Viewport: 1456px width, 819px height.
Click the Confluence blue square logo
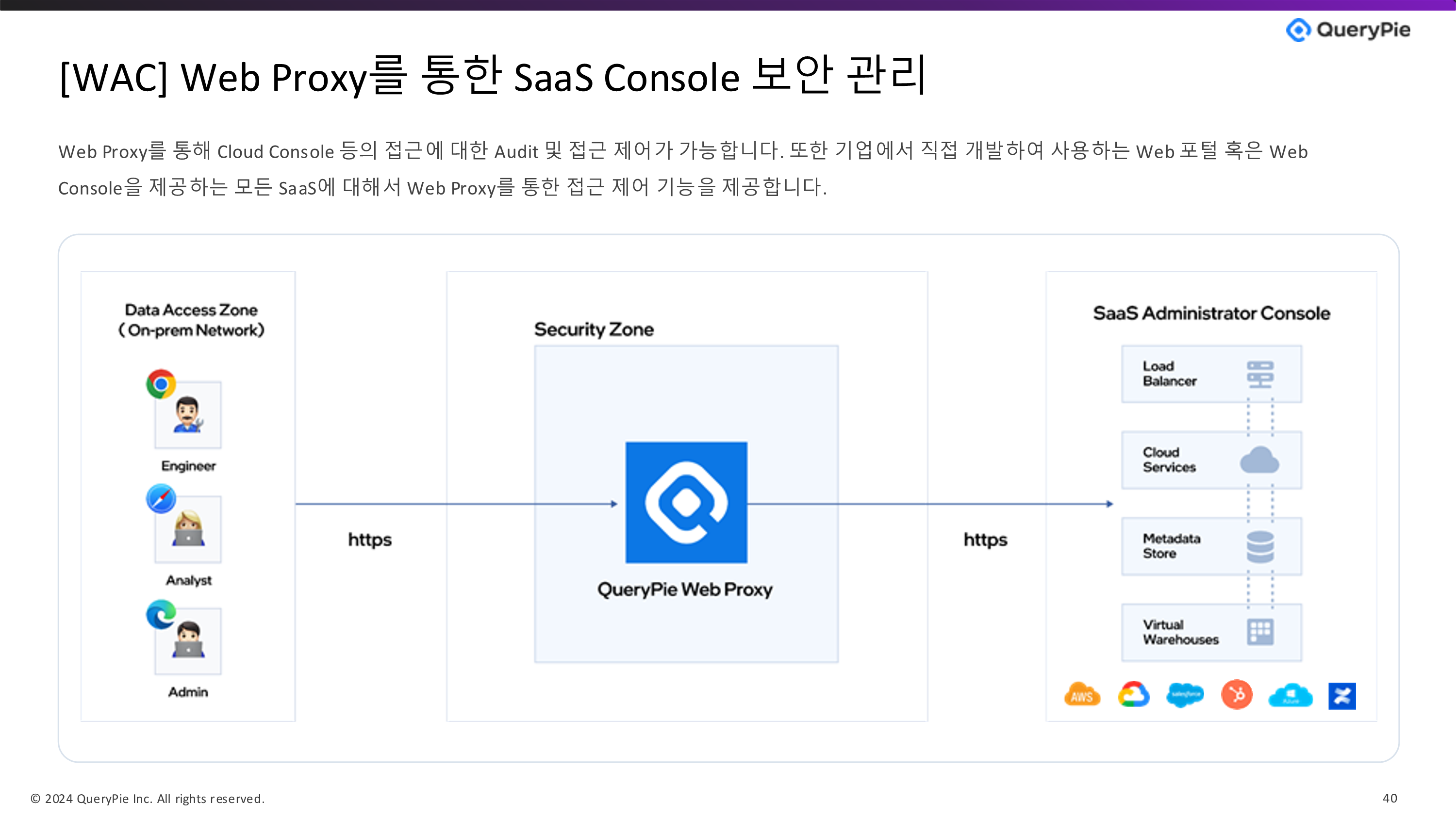click(1342, 696)
